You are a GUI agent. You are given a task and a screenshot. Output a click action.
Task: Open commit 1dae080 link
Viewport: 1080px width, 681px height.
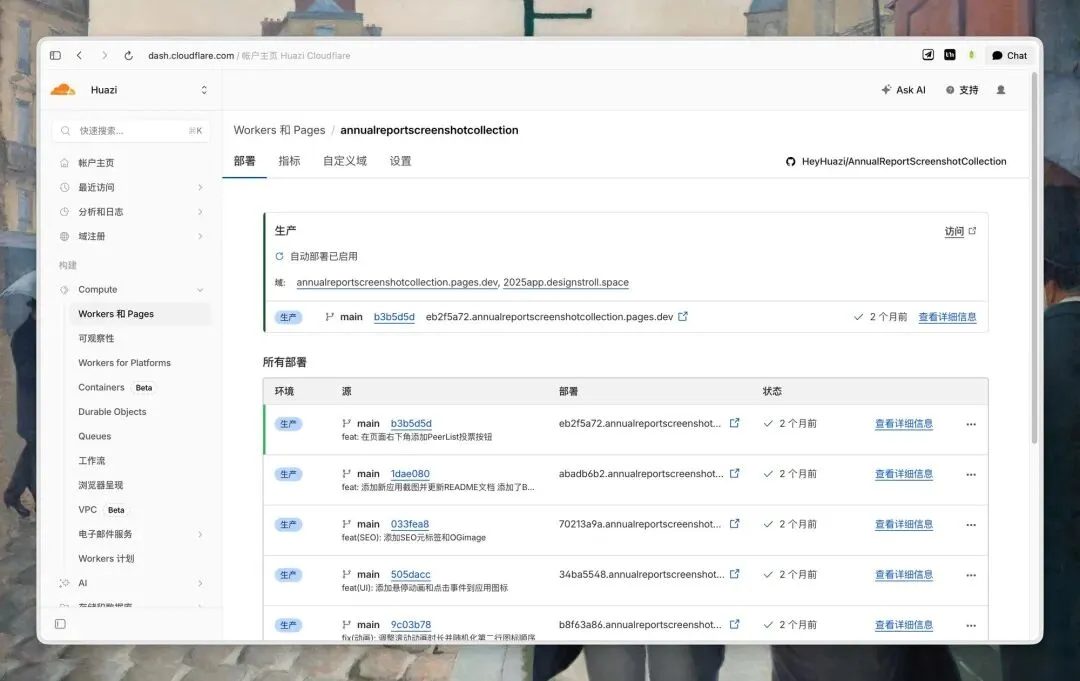click(x=410, y=474)
